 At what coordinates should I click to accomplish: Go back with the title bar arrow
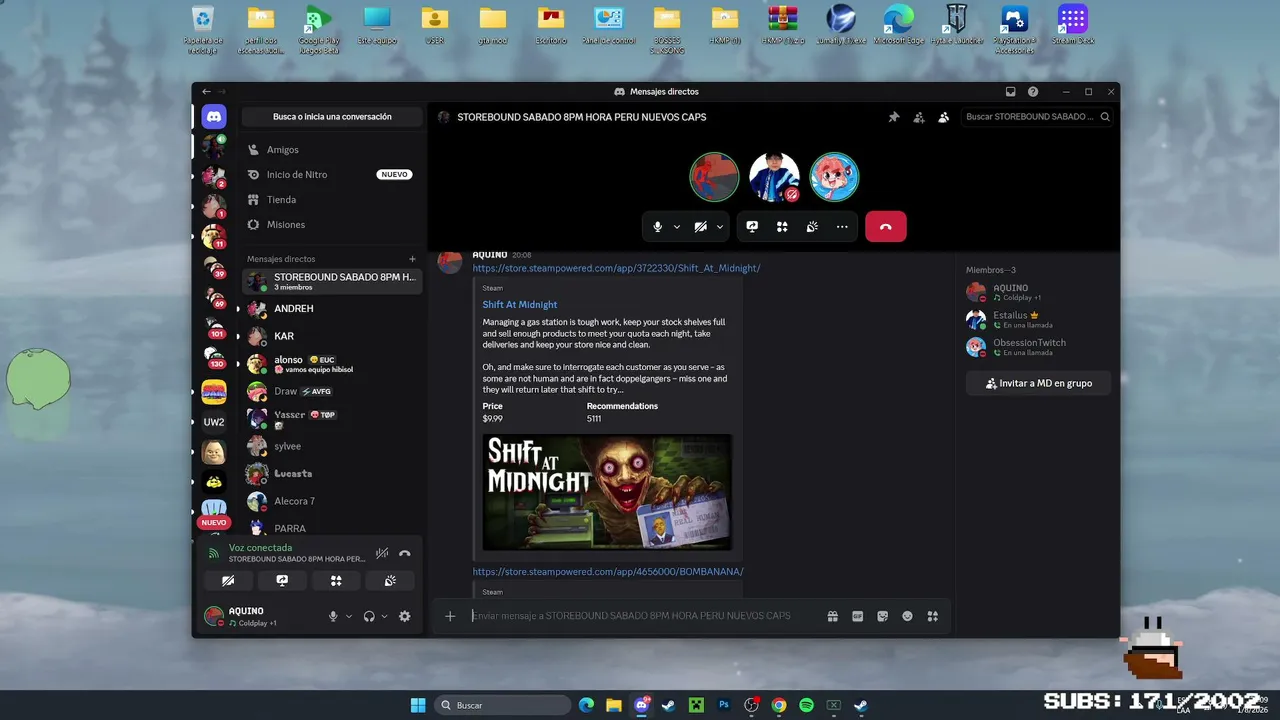coord(207,92)
